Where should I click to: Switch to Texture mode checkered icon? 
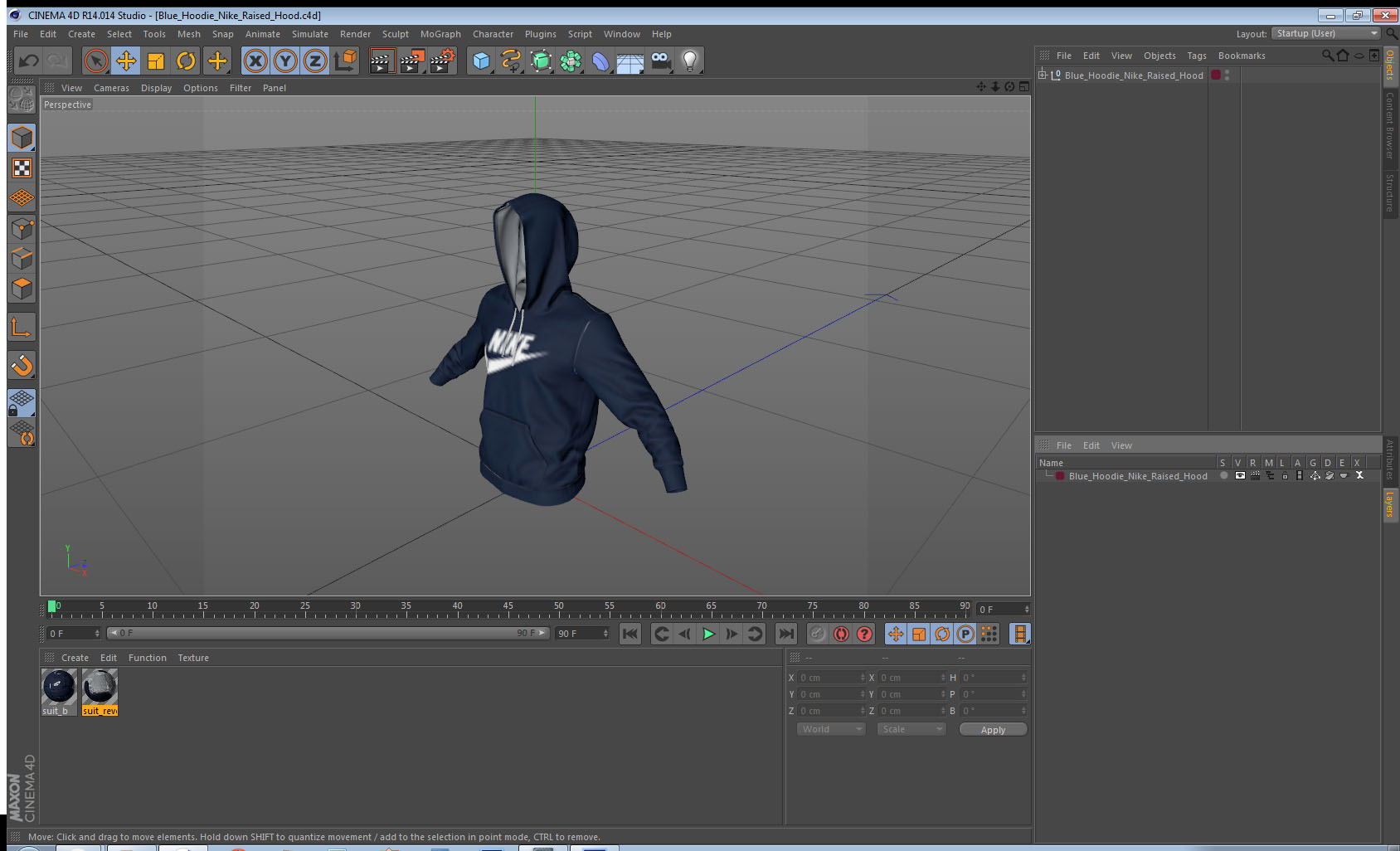click(22, 168)
